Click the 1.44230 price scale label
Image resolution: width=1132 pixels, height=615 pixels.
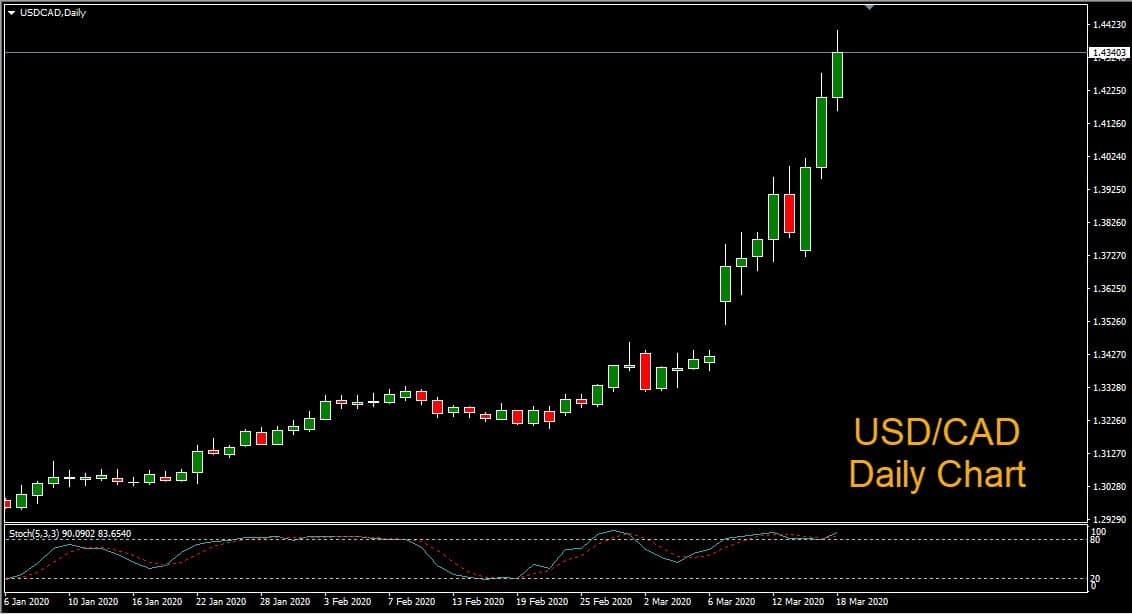(1107, 25)
